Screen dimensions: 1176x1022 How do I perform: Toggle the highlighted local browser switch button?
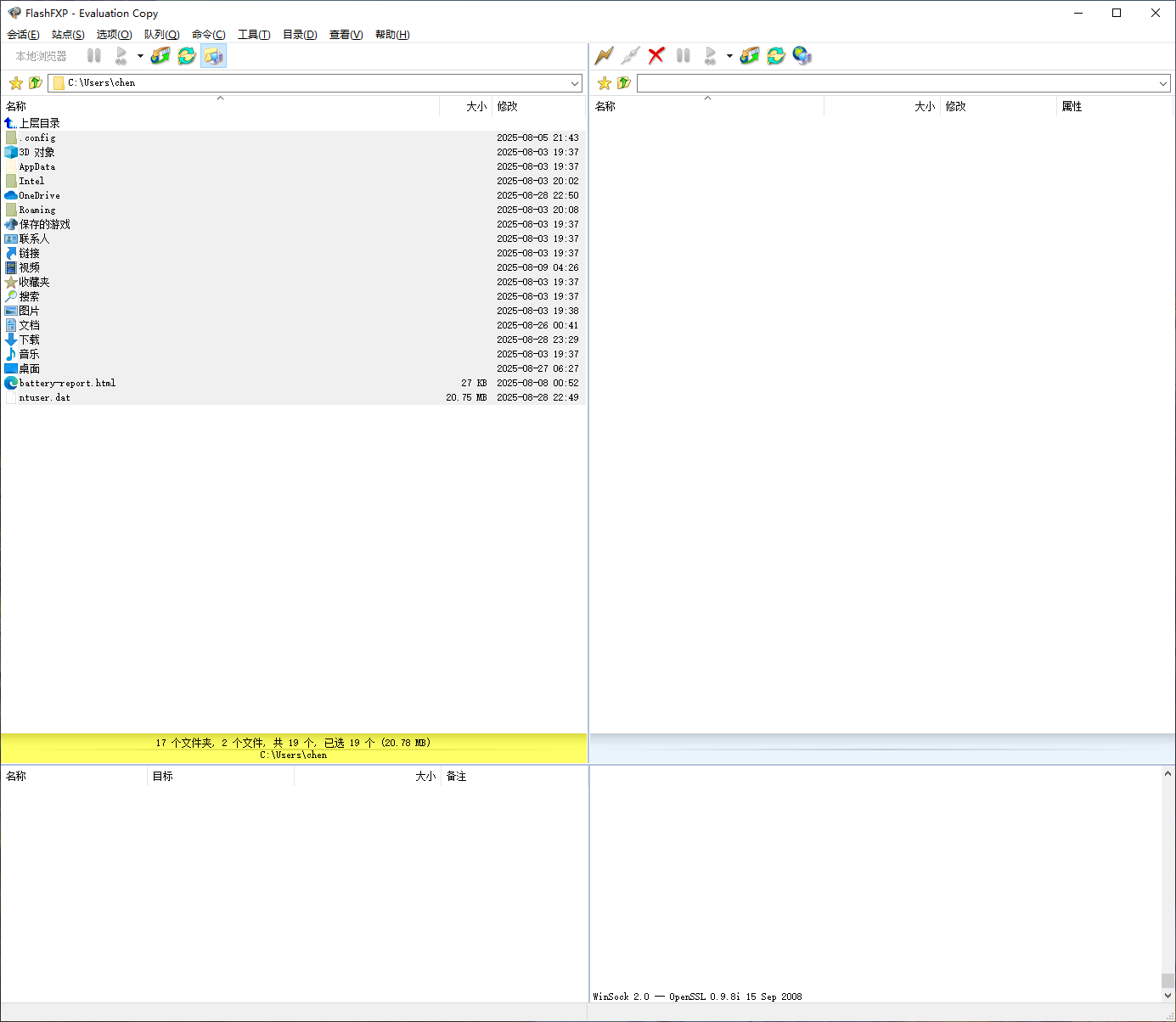click(x=213, y=56)
